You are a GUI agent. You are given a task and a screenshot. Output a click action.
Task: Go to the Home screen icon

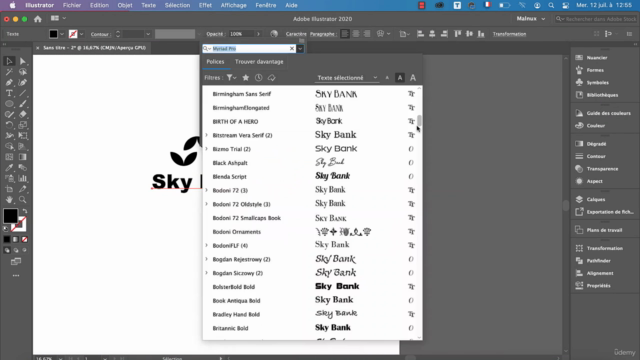click(38, 19)
